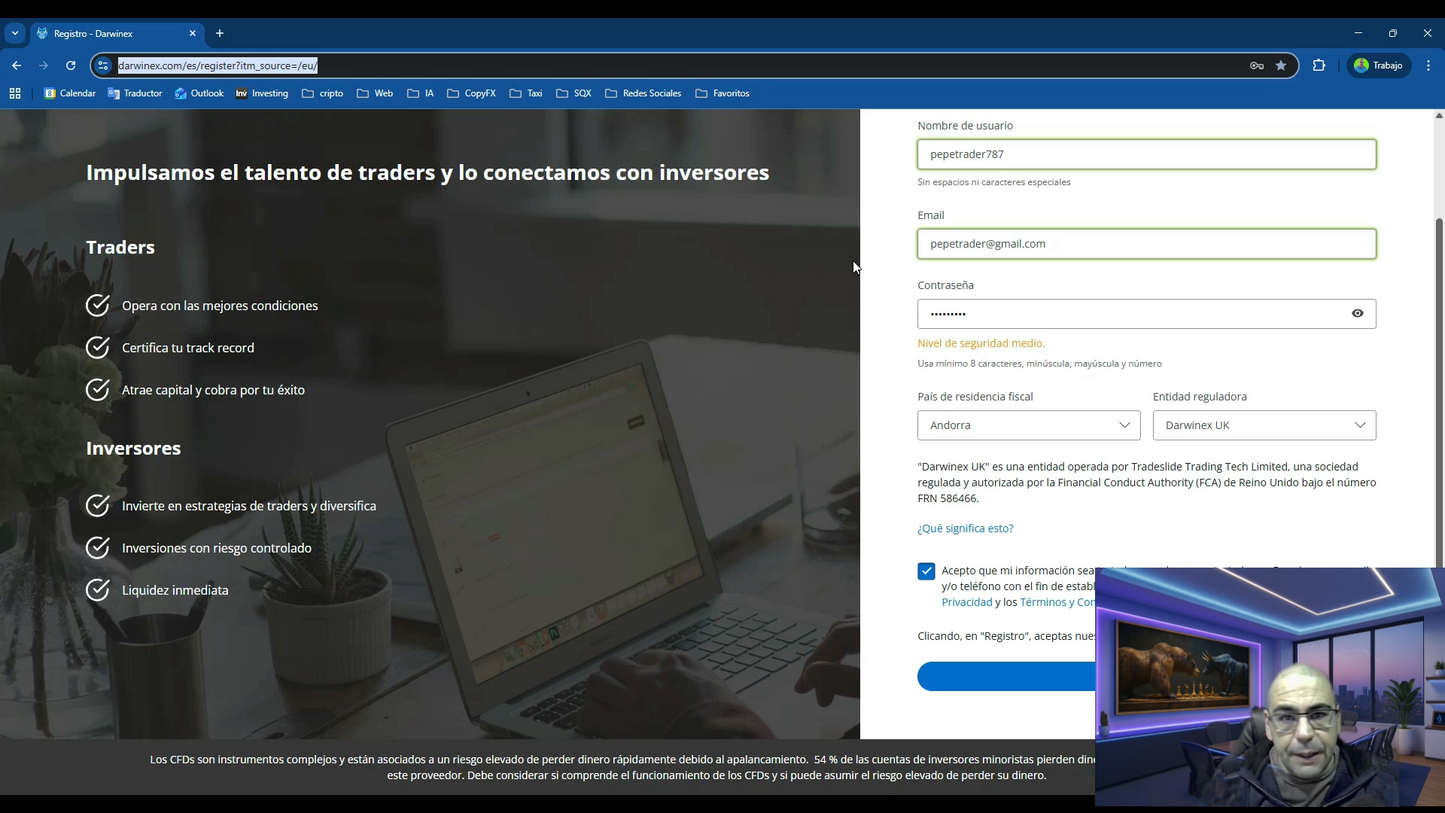Viewport: 1445px width, 813px height.
Task: Expand the País de residencia fiscal dropdown
Action: point(1029,425)
